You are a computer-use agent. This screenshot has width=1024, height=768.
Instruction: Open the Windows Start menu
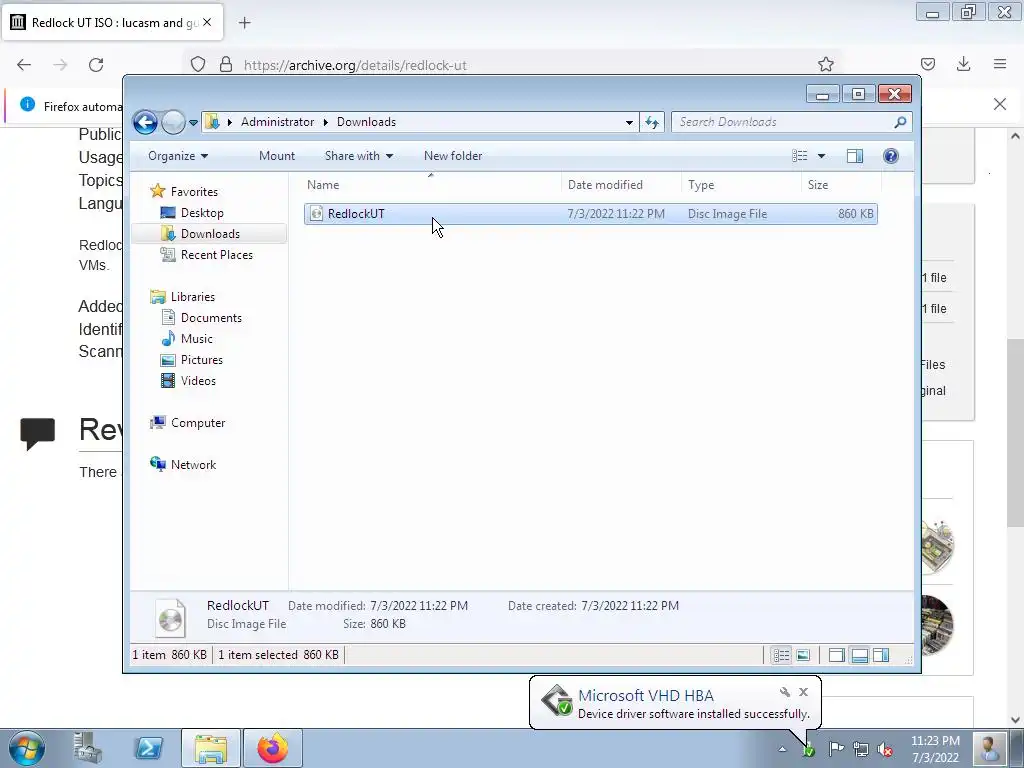coord(27,748)
